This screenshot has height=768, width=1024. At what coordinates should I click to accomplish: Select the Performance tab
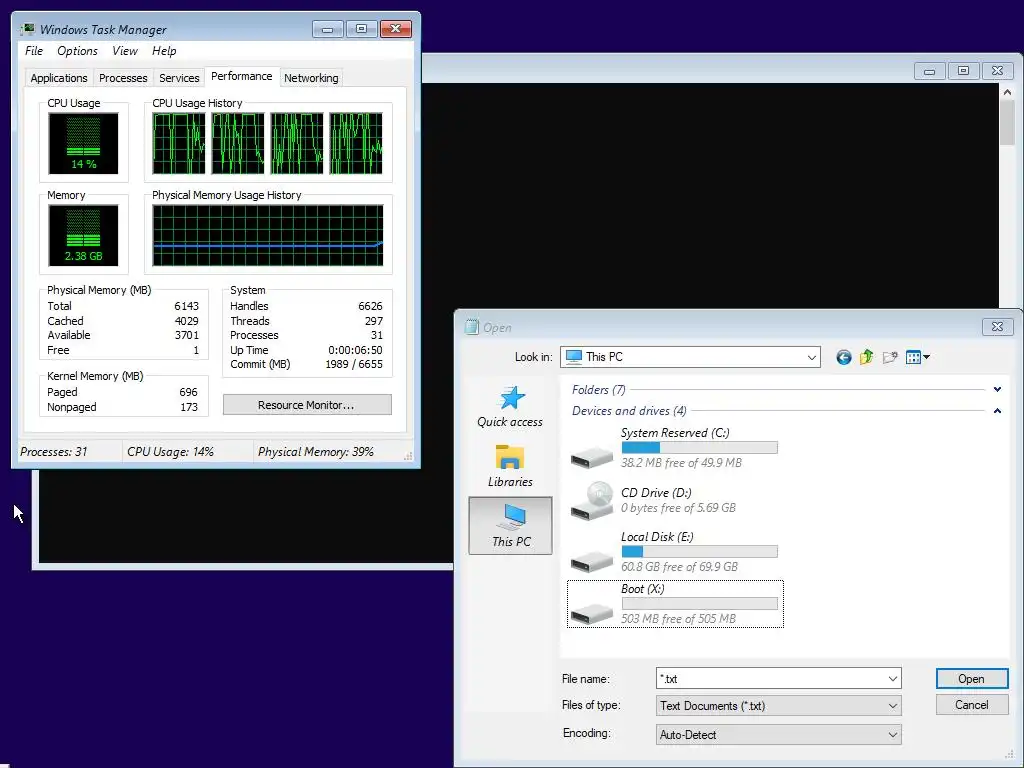242,76
